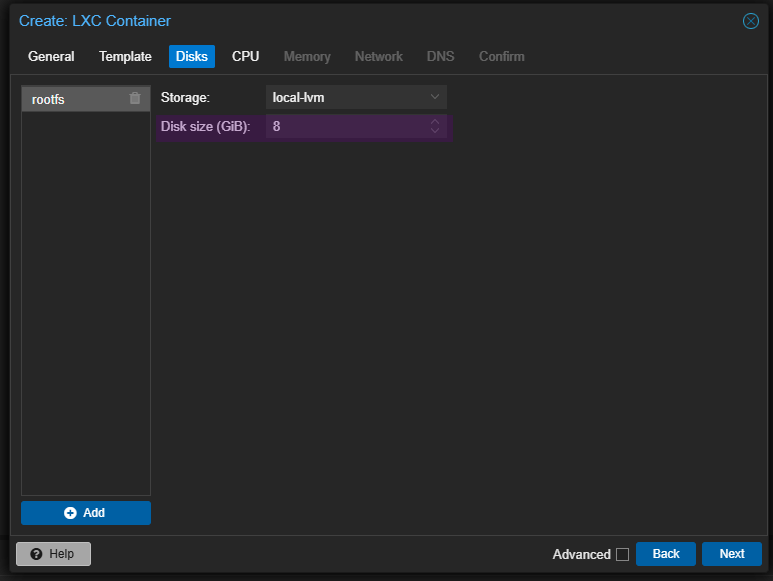This screenshot has width=773, height=581.
Task: Switch to the Template tab
Action: click(125, 56)
